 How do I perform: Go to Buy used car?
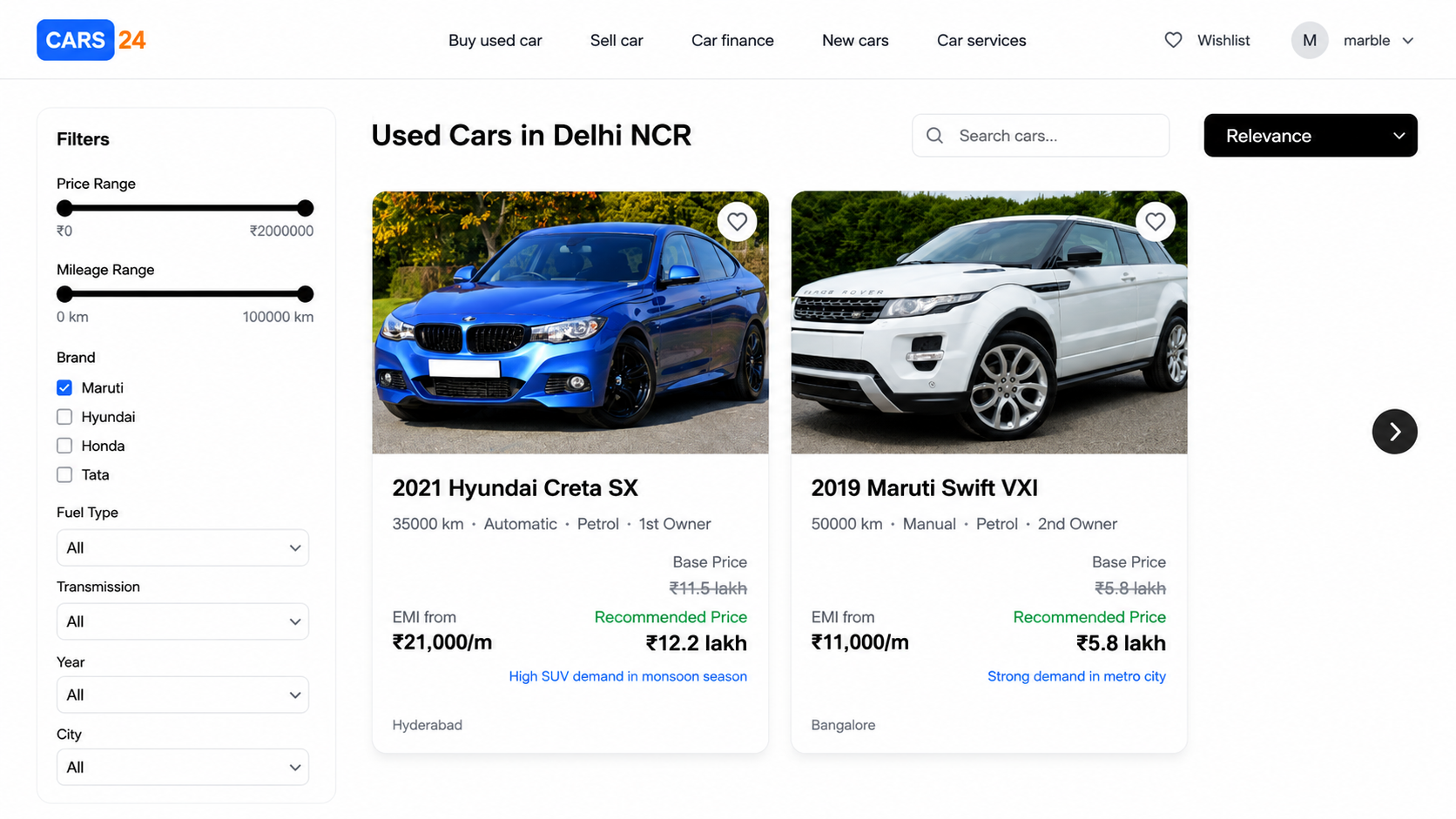(495, 40)
